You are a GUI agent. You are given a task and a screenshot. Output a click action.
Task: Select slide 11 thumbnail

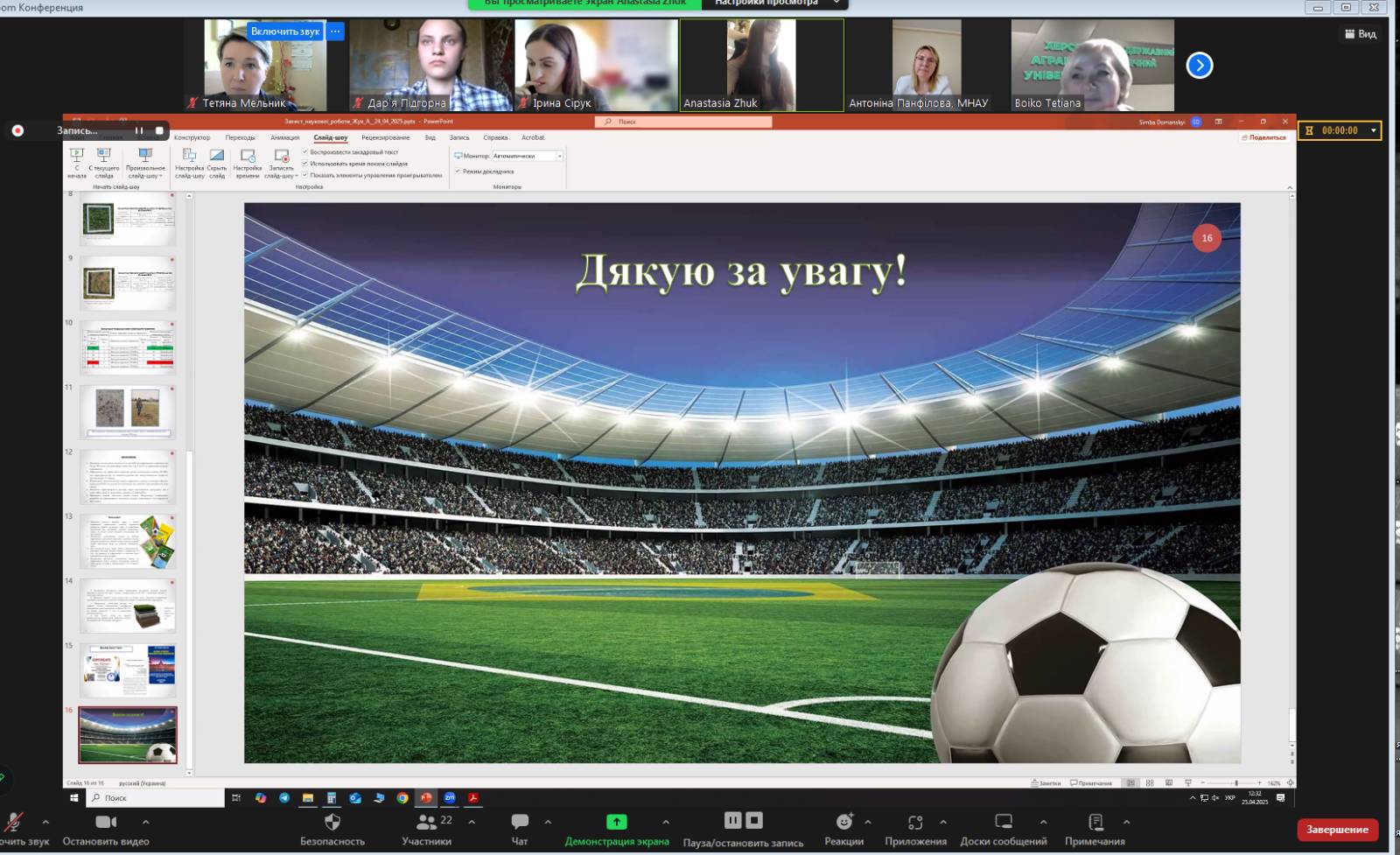click(128, 411)
